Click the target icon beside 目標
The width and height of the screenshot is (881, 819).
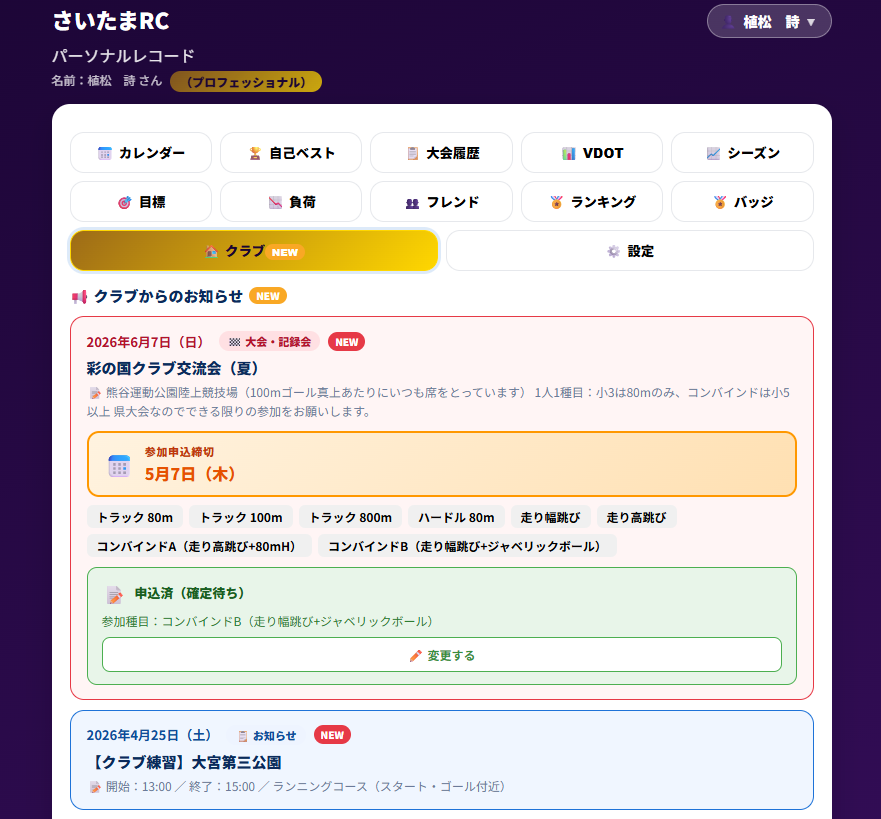pyautogui.click(x=125, y=202)
